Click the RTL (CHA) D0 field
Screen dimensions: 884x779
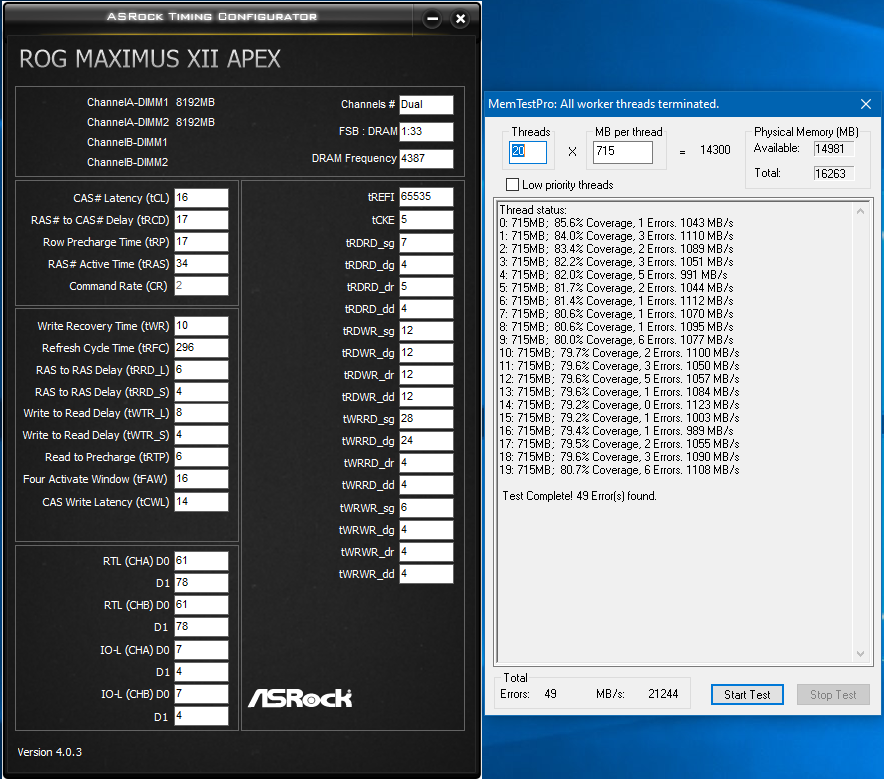[x=201, y=561]
